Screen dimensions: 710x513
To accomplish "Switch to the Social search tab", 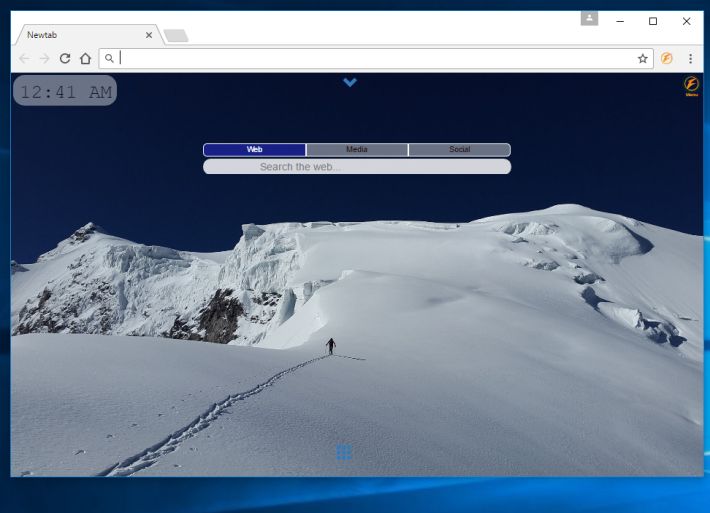I will (460, 149).
